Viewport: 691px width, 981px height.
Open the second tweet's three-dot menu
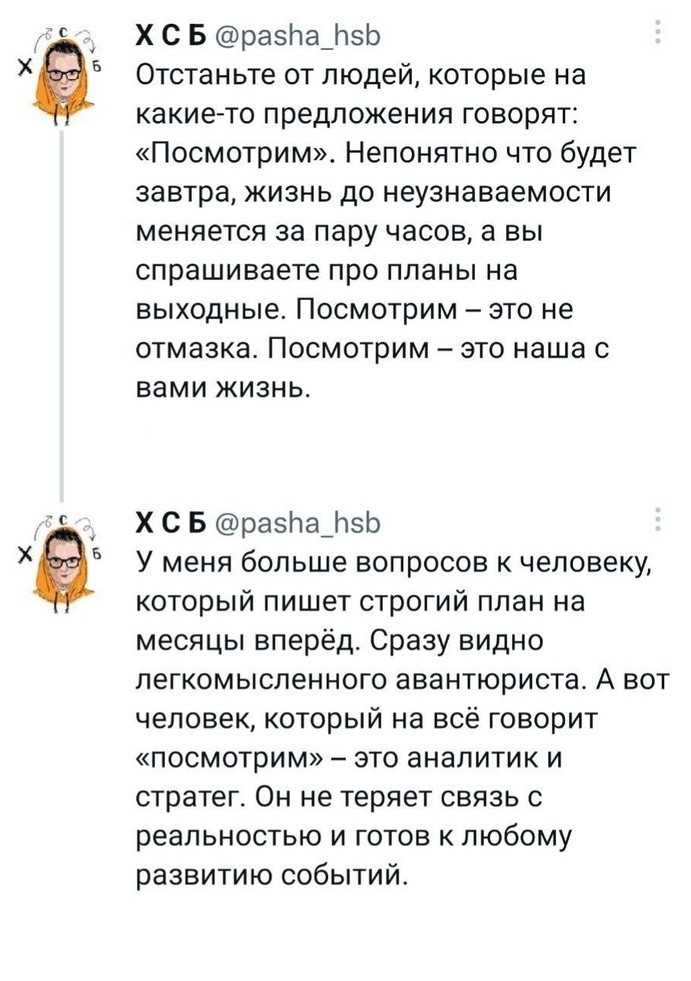(658, 519)
